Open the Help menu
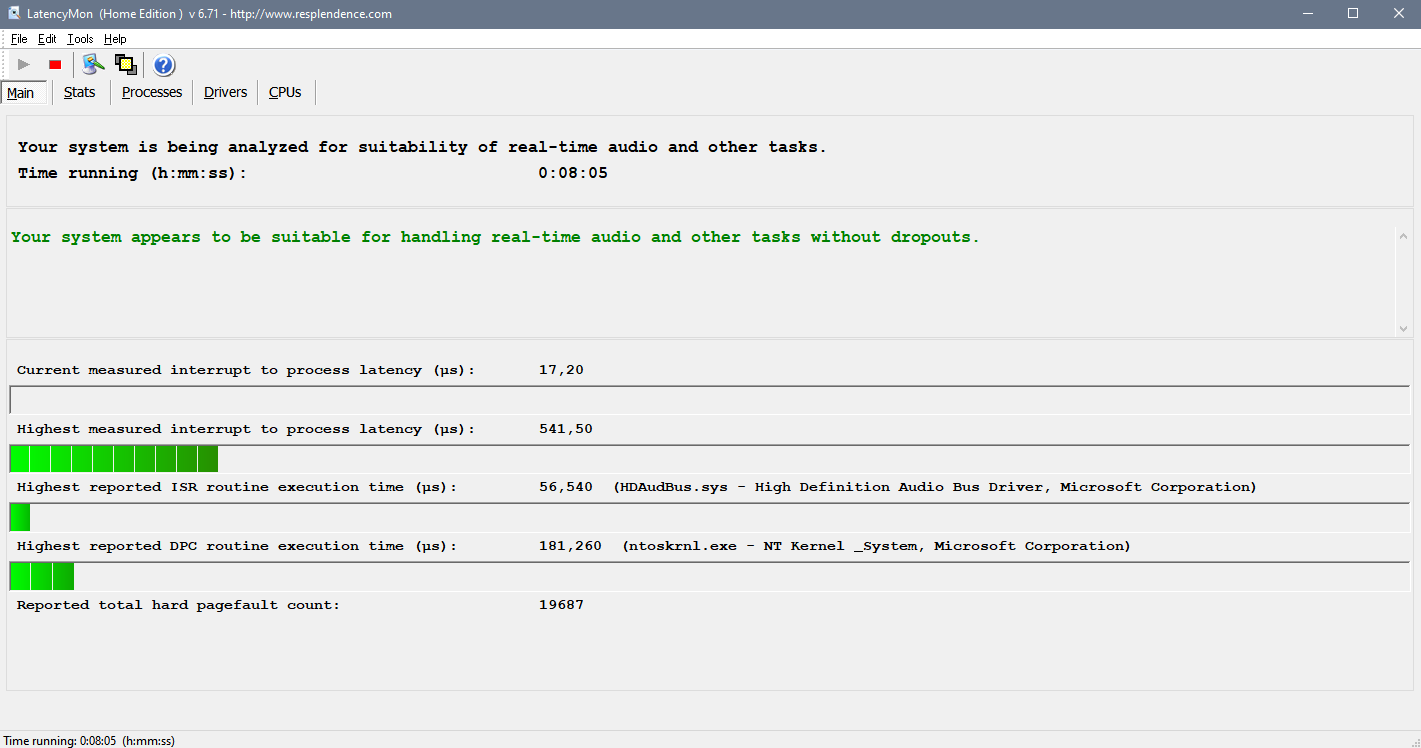 pos(115,39)
